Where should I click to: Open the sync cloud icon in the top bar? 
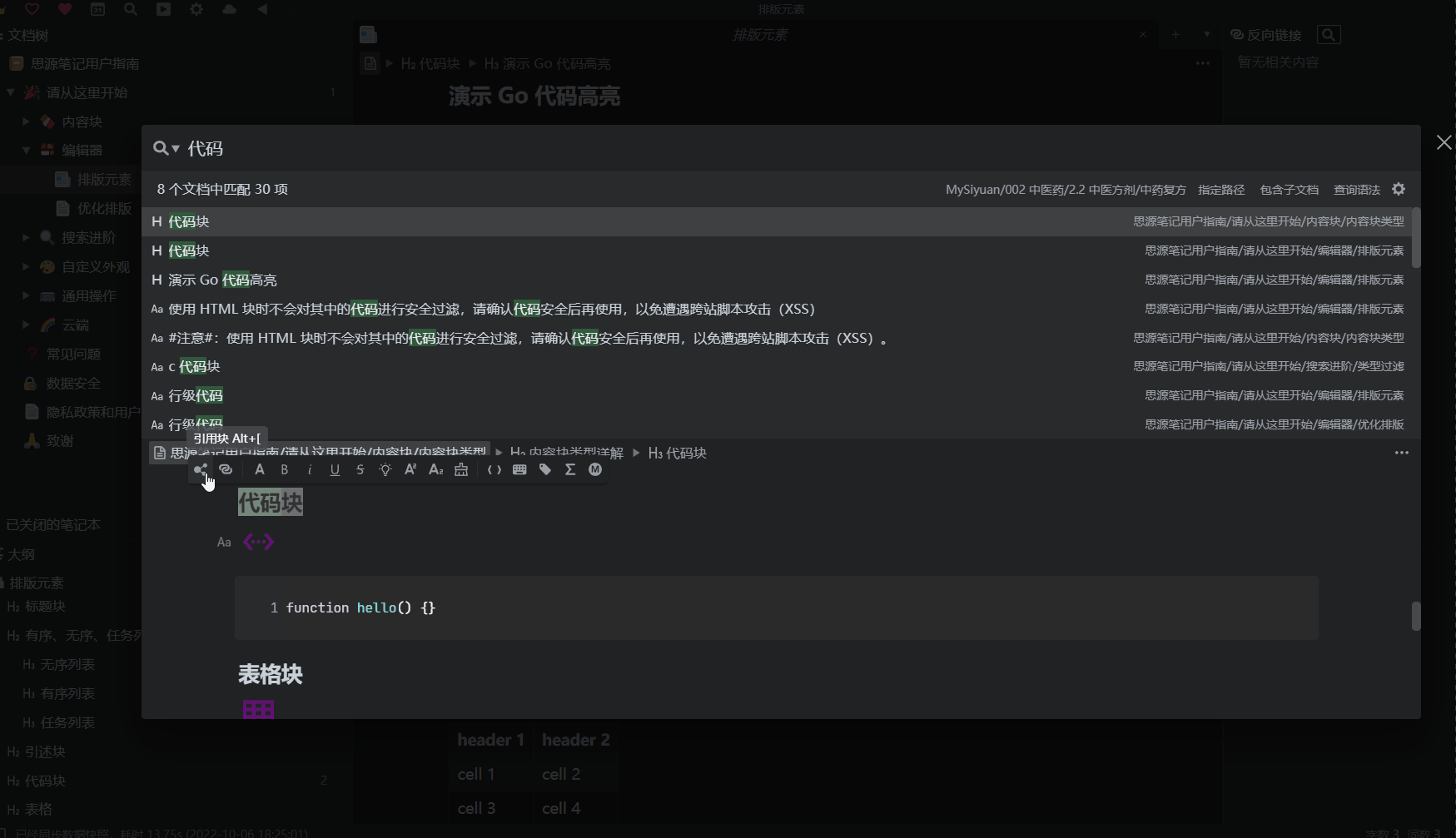[x=229, y=9]
